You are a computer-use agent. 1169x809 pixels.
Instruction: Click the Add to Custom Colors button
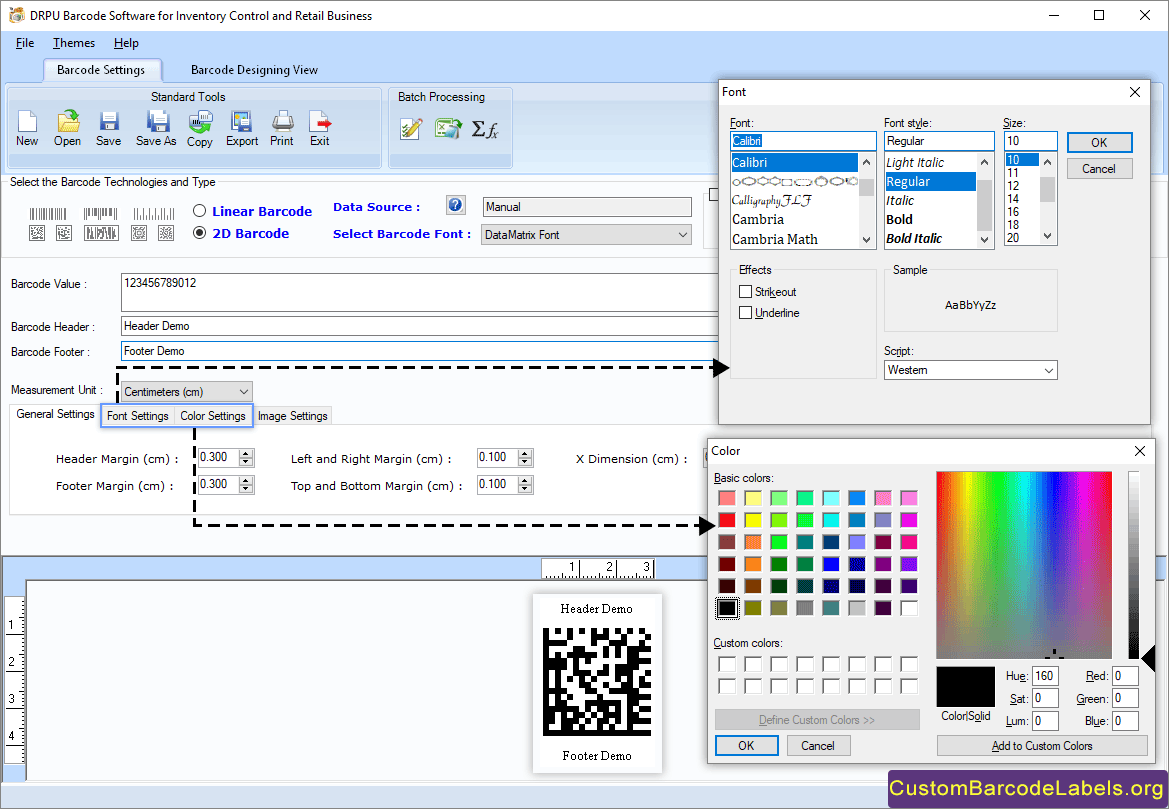click(x=1042, y=746)
